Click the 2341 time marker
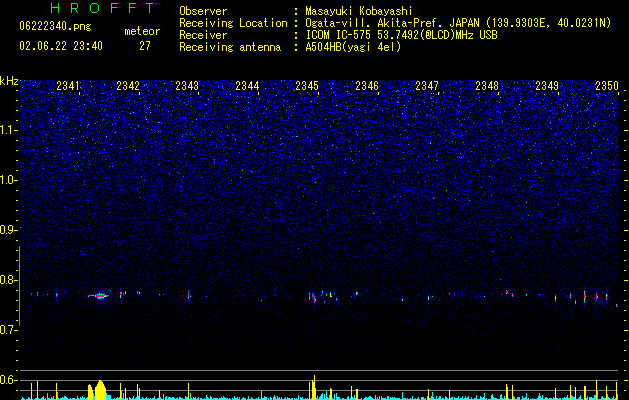The image size is (629, 400). [68, 86]
